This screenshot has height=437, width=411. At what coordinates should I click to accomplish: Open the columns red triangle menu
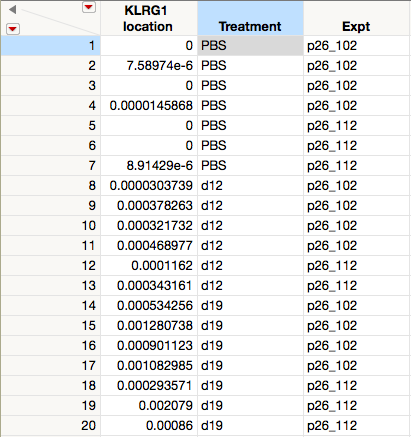point(89,7)
